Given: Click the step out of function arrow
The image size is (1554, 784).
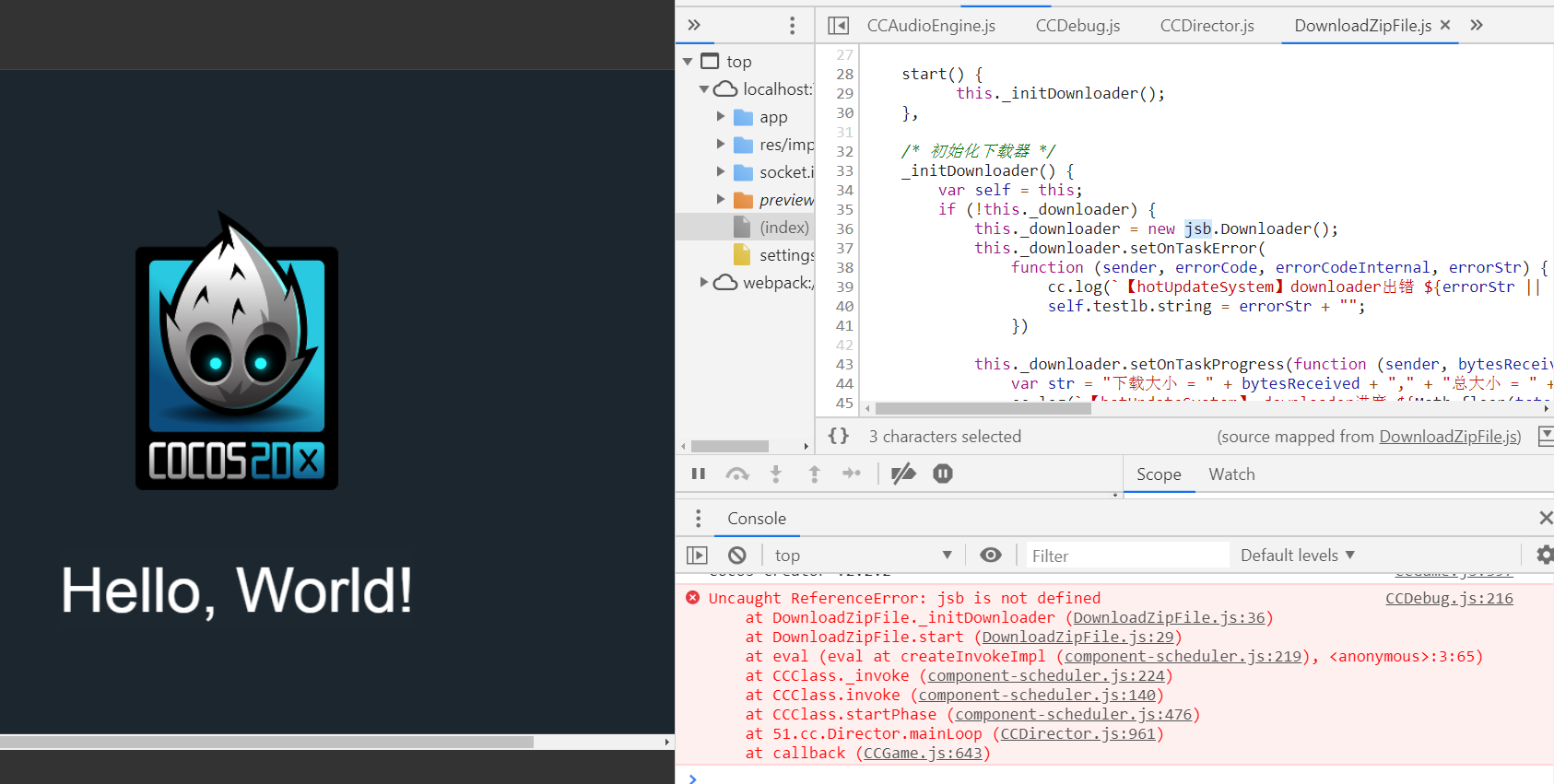Looking at the screenshot, I should click(815, 474).
